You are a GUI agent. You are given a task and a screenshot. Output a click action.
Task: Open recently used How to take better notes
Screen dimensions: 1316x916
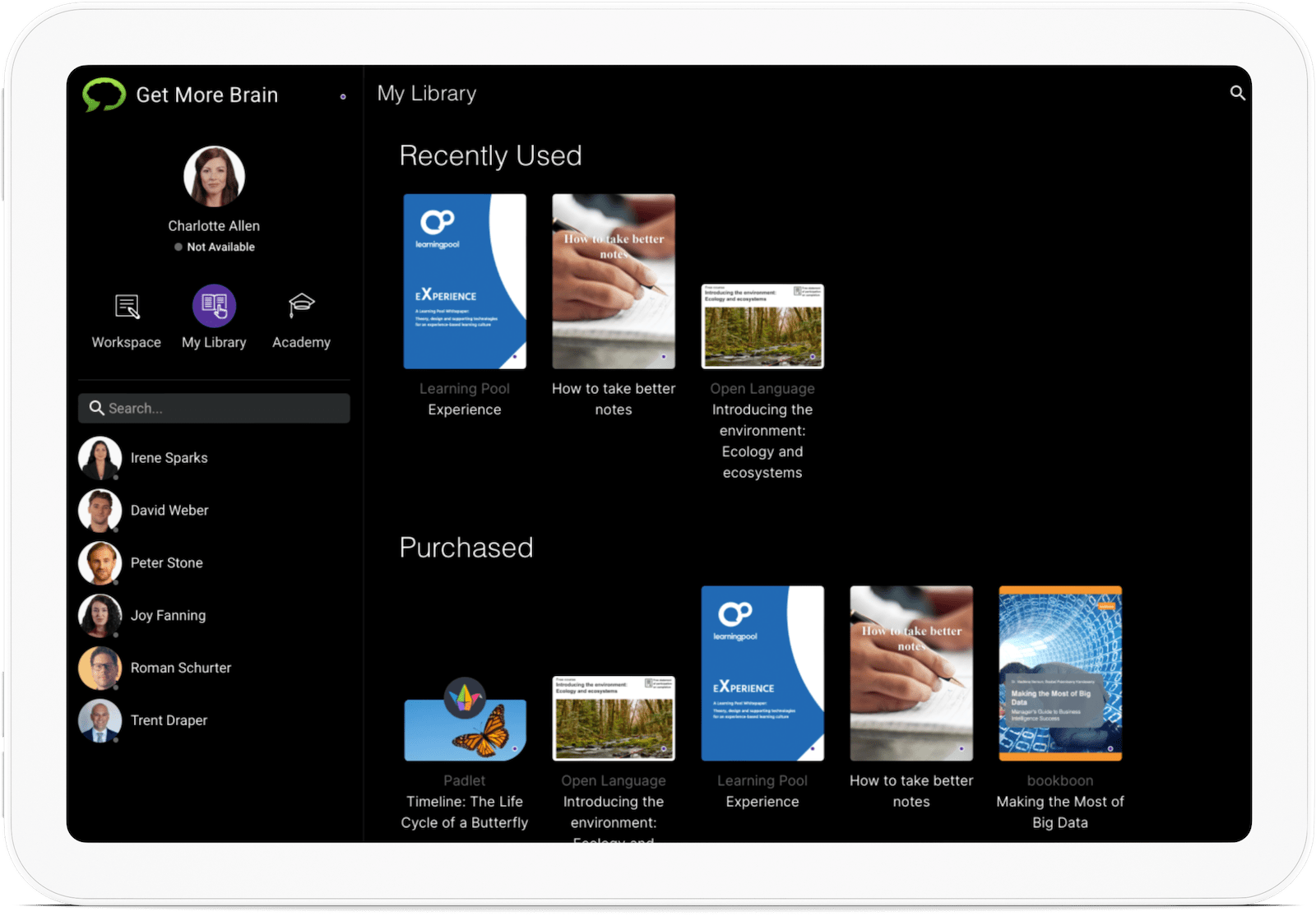[x=614, y=281]
